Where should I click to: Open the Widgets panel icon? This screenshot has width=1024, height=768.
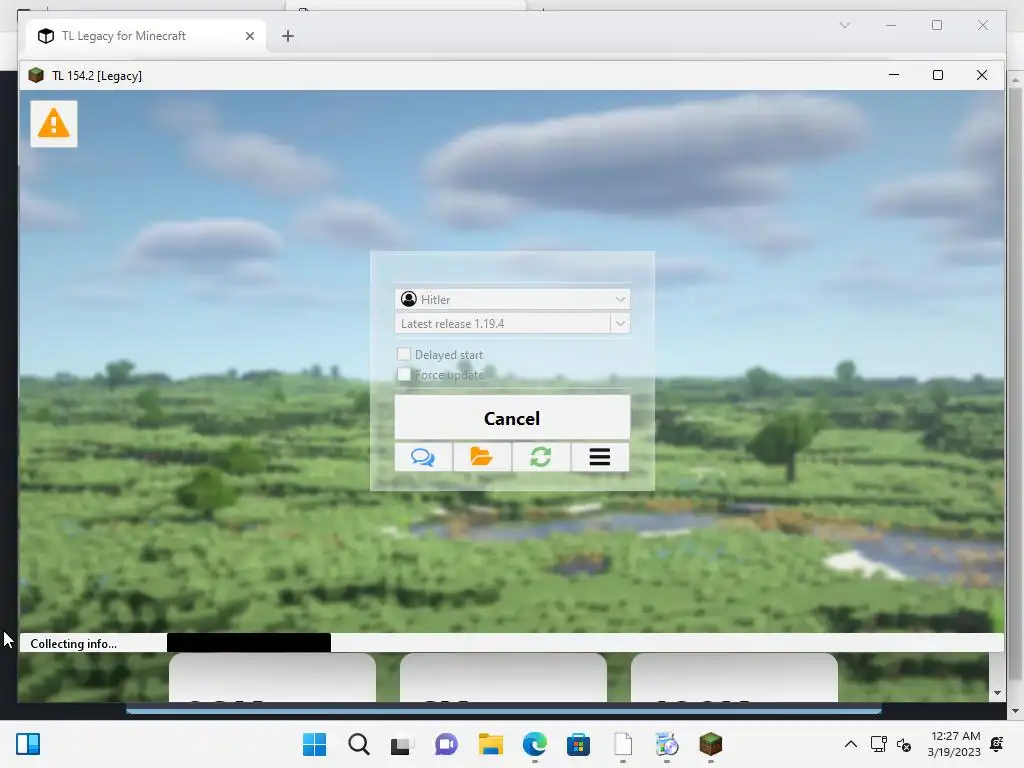point(28,744)
